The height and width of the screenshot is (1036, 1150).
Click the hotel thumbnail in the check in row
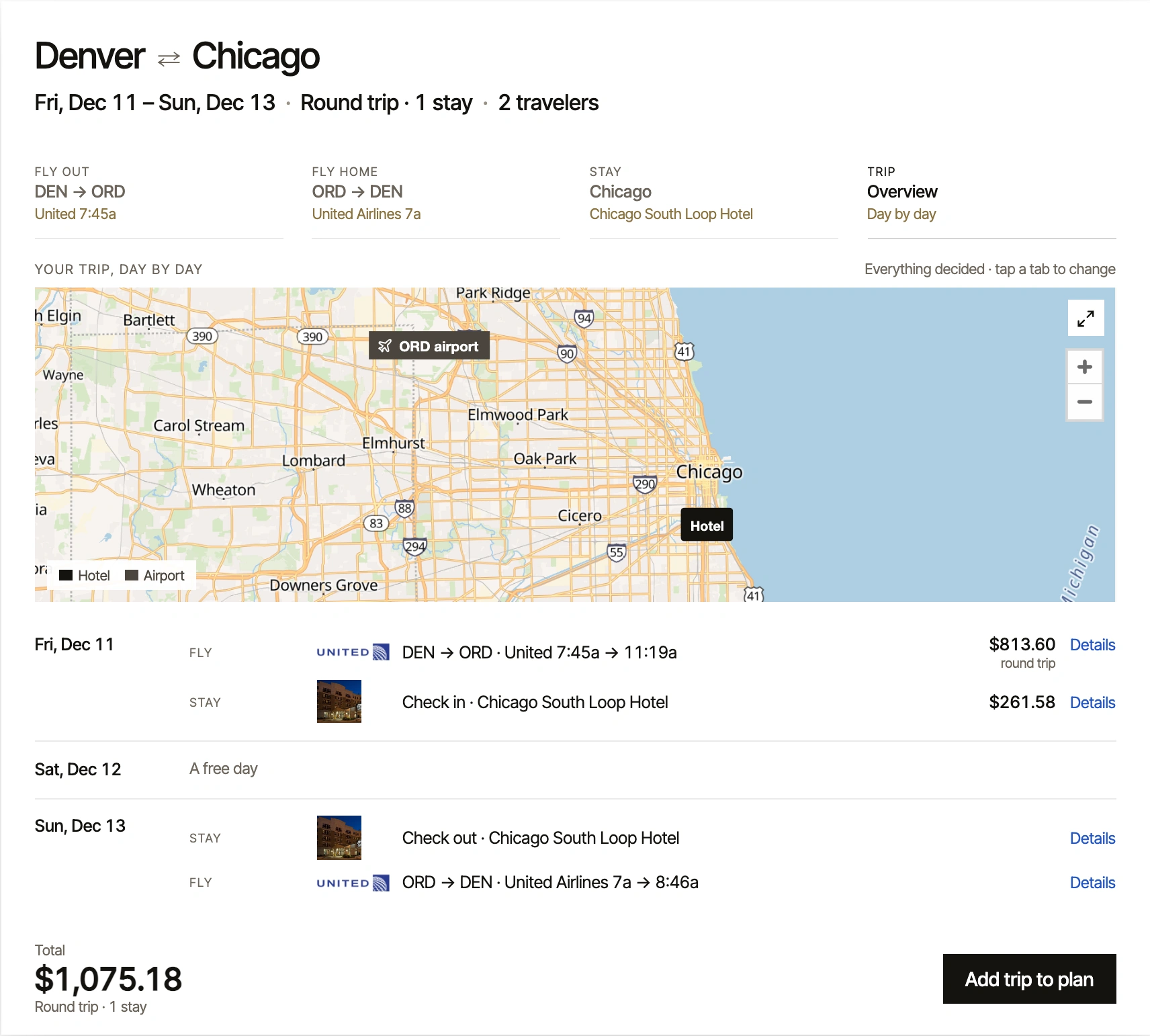[x=339, y=701]
